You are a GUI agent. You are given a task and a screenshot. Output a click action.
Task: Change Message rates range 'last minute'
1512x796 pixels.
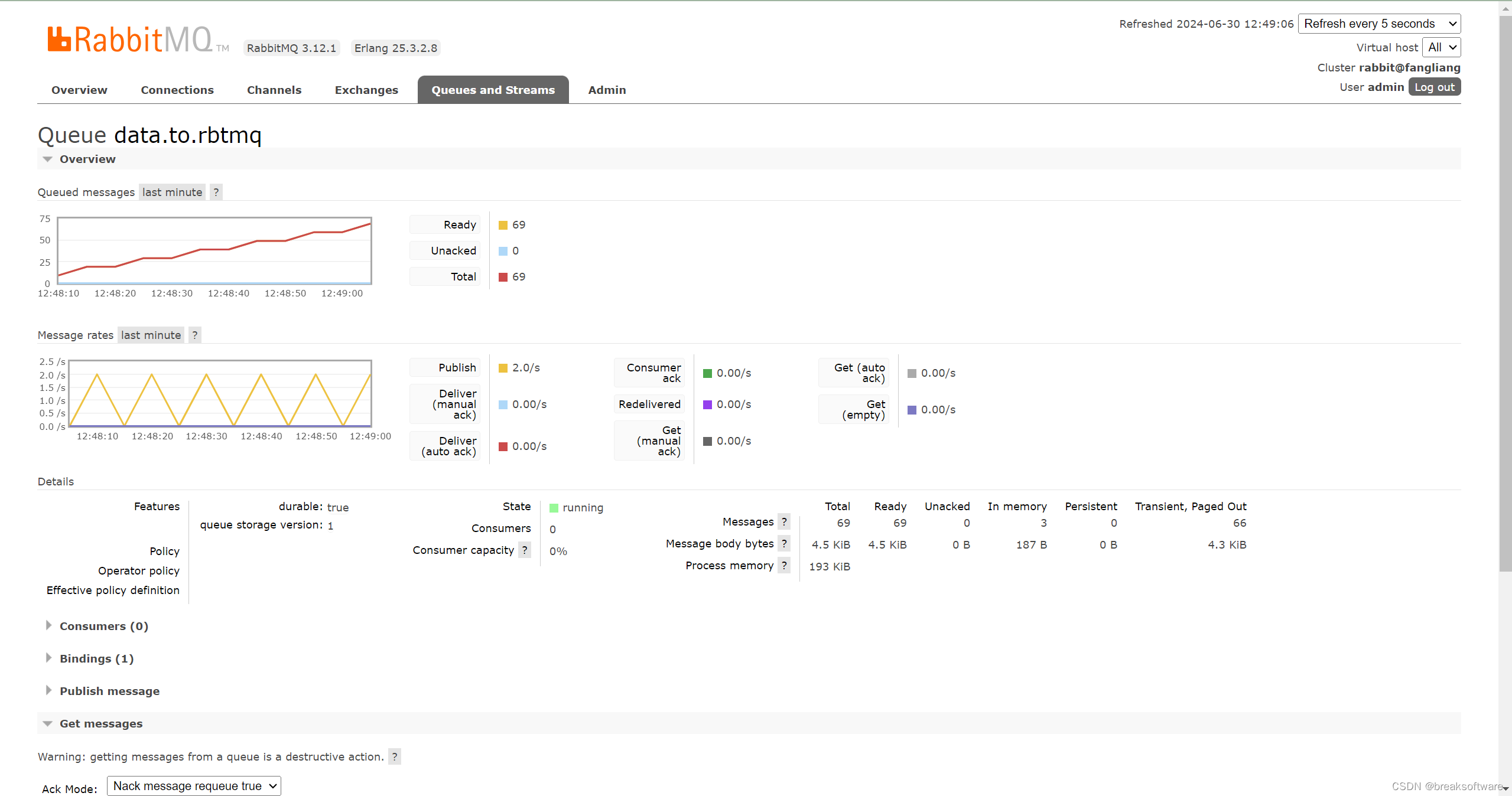(151, 335)
